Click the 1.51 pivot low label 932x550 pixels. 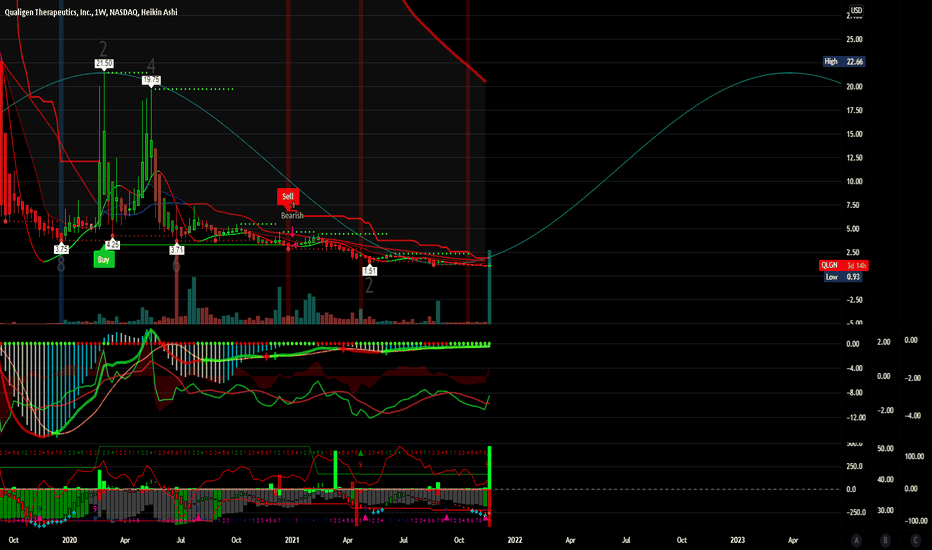point(369,271)
